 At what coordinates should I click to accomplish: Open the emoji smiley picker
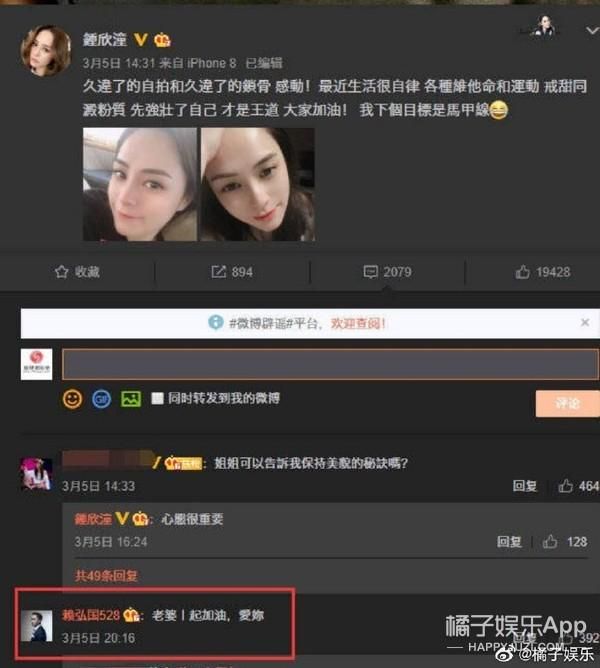click(72, 399)
